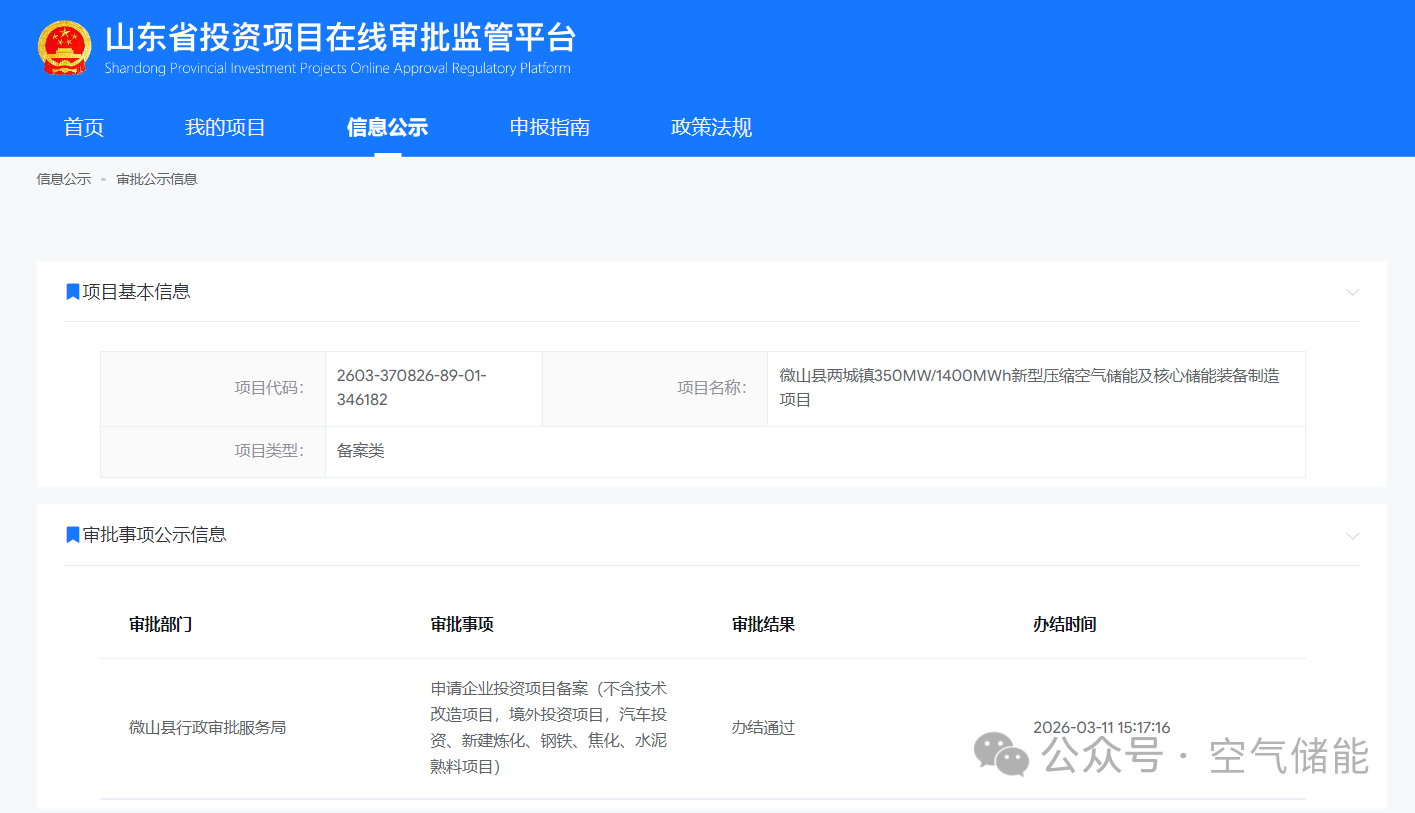Click the 审批公示信息 breadcrumb item
The image size is (1415, 813).
[x=157, y=179]
